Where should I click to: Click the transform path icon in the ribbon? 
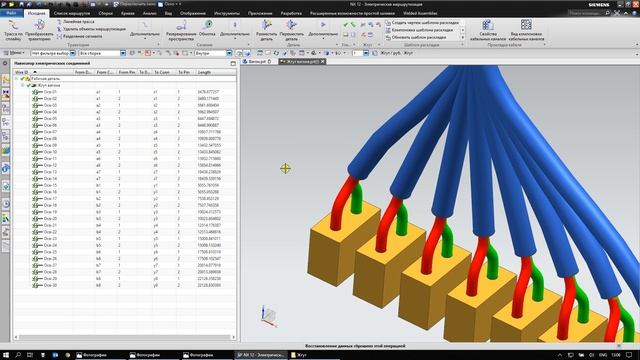(39, 25)
